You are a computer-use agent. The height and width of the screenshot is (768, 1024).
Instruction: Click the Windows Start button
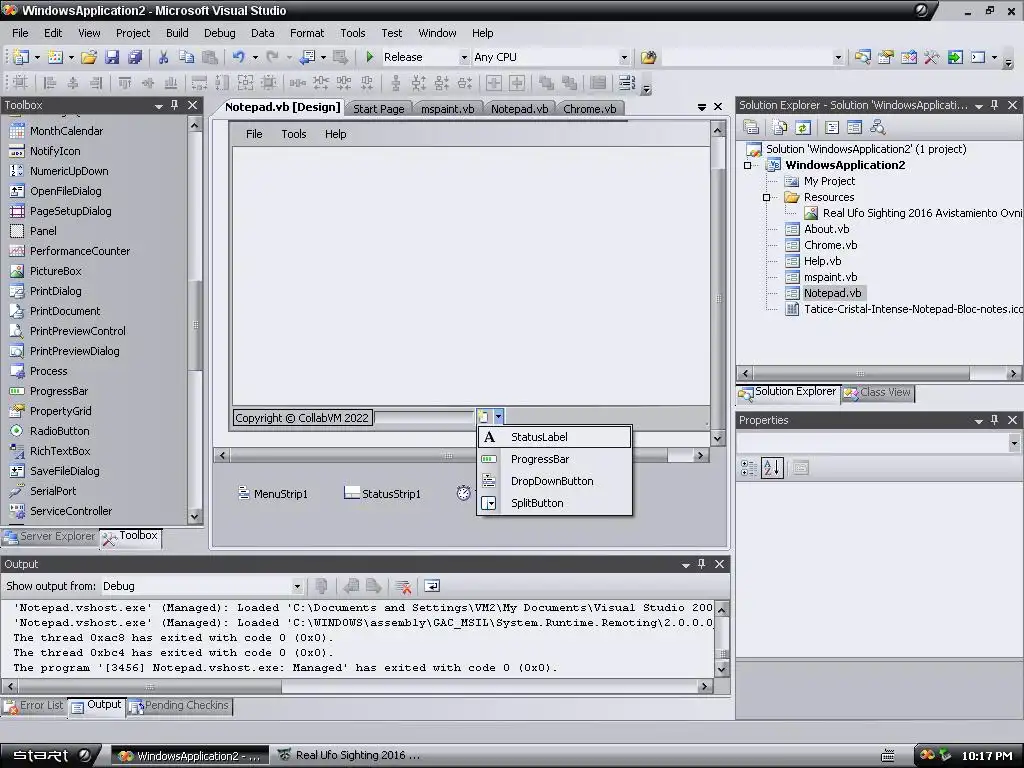(x=49, y=756)
